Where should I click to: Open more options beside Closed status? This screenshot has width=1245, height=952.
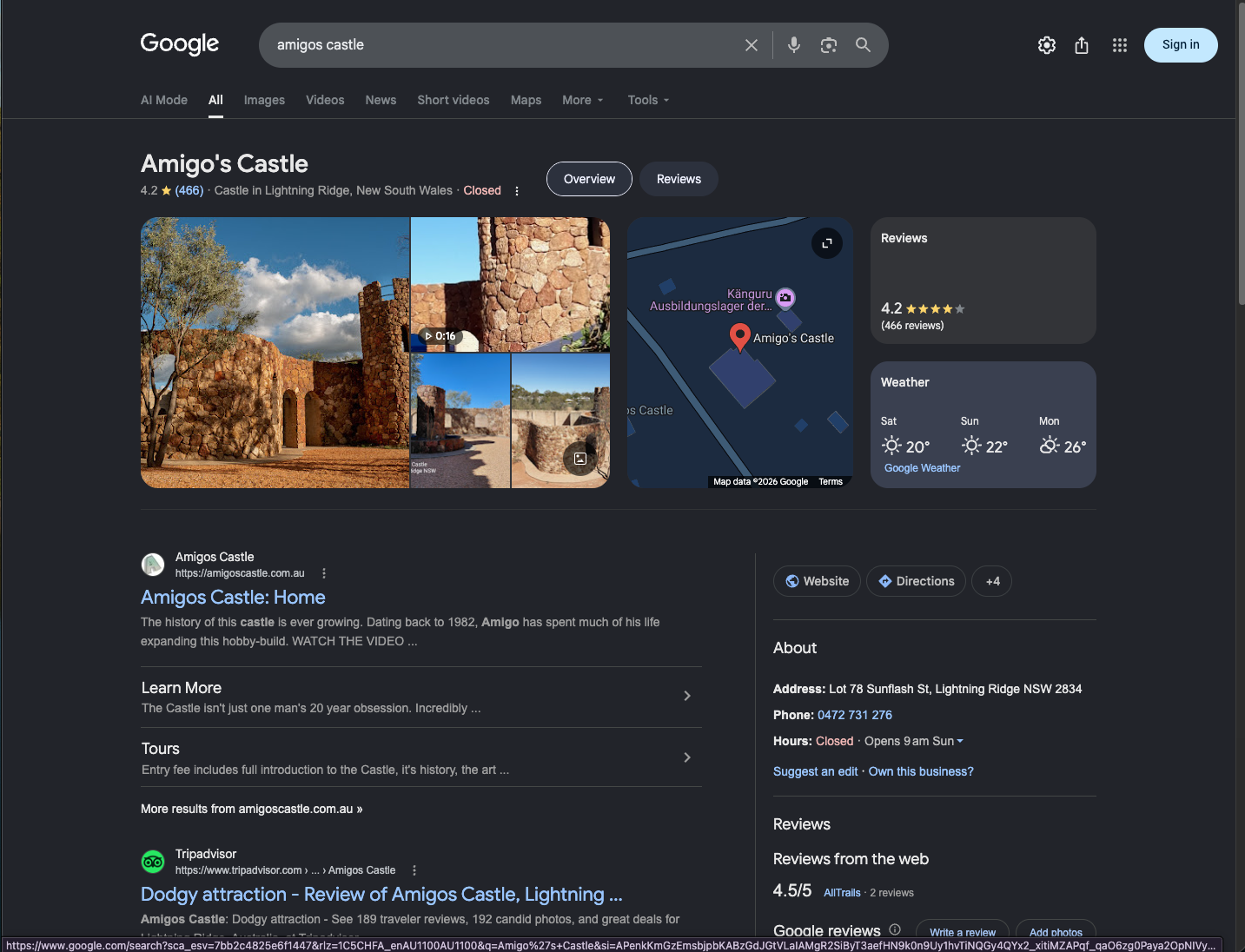pos(517,191)
